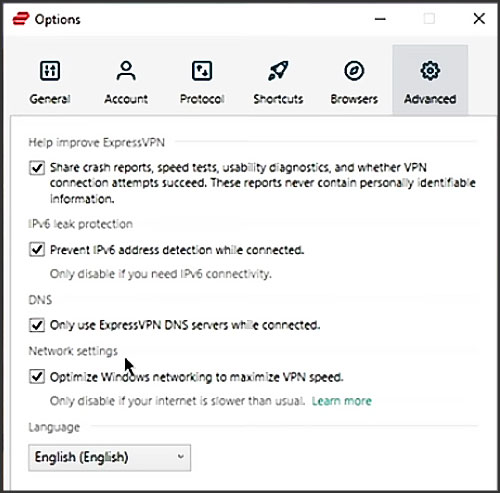Minimize the Options window
This screenshot has width=500, height=493.
(380, 19)
